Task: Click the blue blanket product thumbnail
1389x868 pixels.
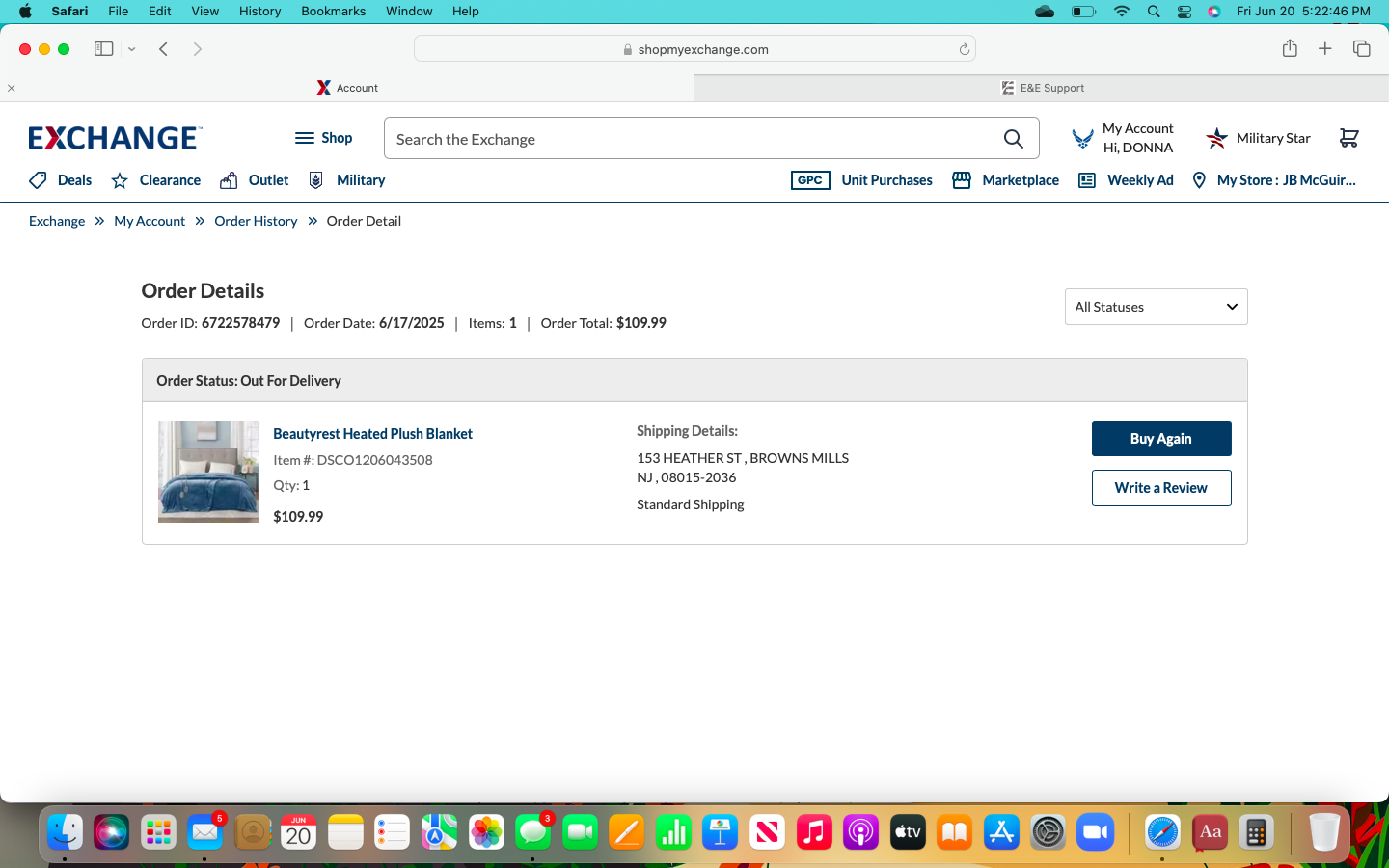Action: pos(208,472)
